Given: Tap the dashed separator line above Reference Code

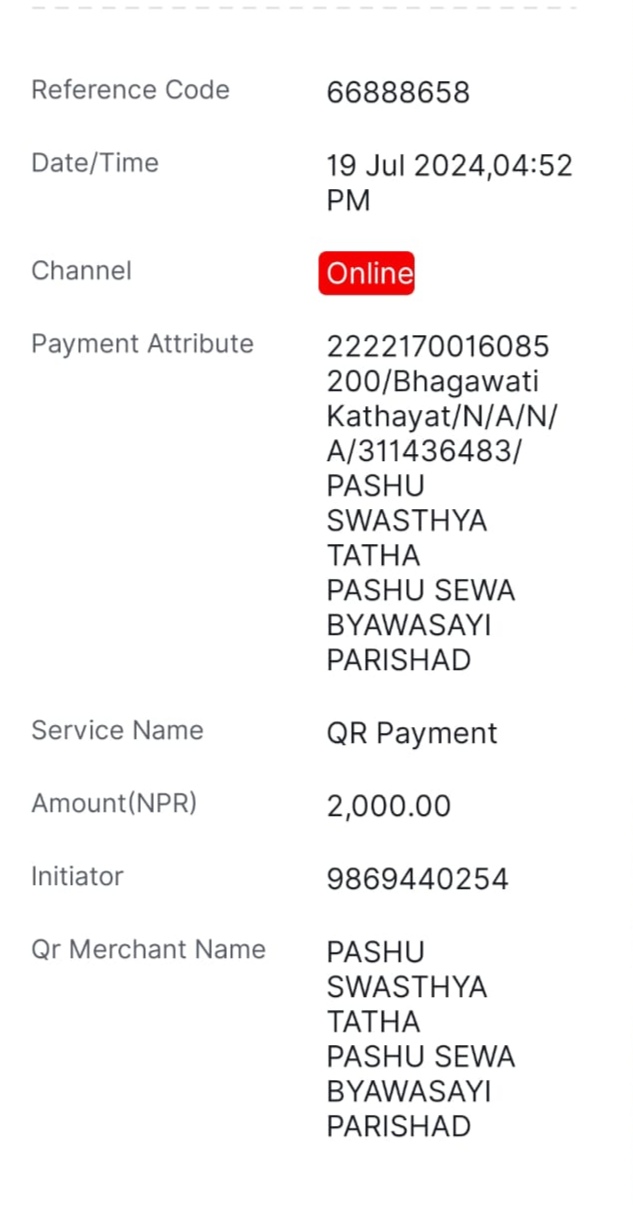Looking at the screenshot, I should [304, 7].
